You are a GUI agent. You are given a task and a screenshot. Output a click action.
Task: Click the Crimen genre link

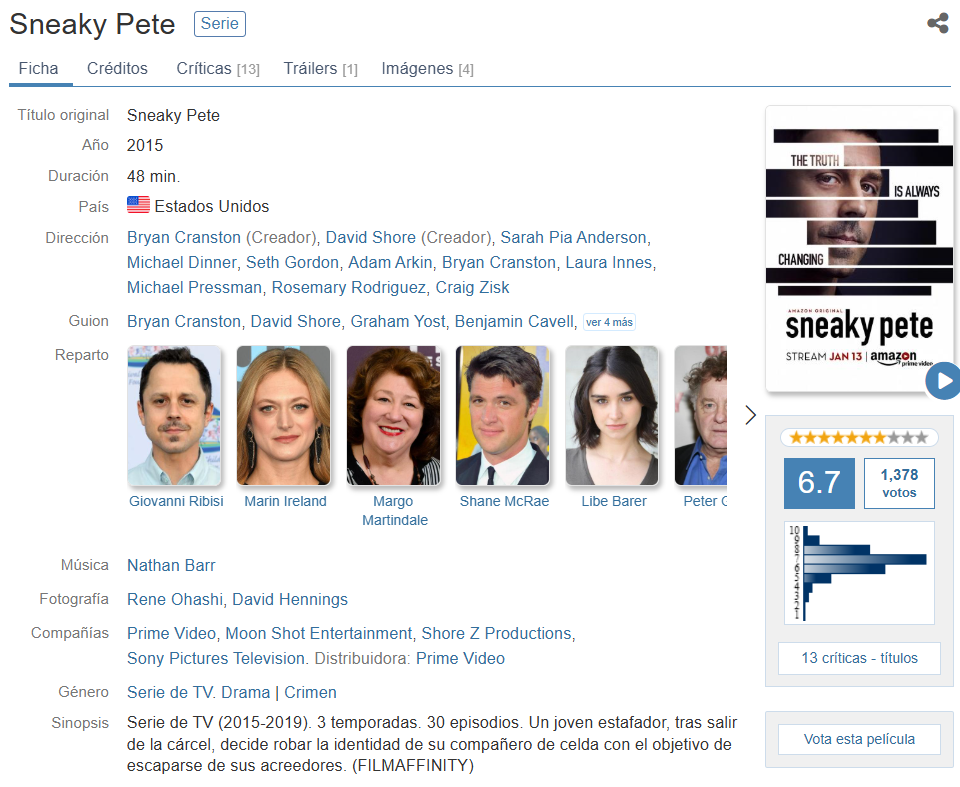(x=310, y=693)
